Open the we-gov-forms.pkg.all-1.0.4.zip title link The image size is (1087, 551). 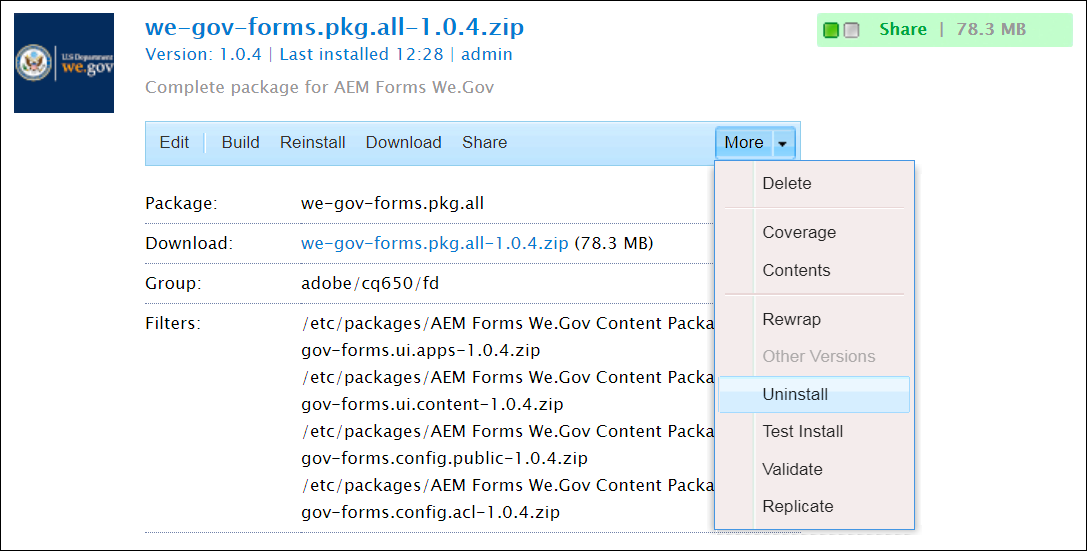(x=334, y=28)
